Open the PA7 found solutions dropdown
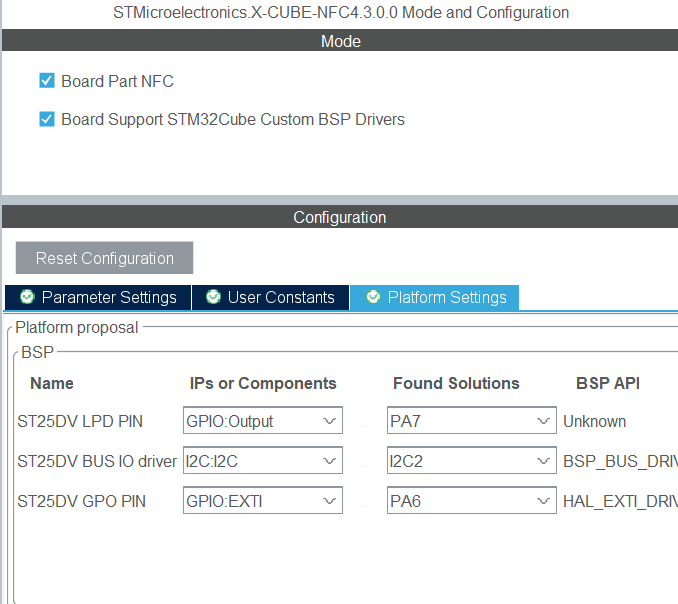This screenshot has height=604, width=678. (x=471, y=421)
